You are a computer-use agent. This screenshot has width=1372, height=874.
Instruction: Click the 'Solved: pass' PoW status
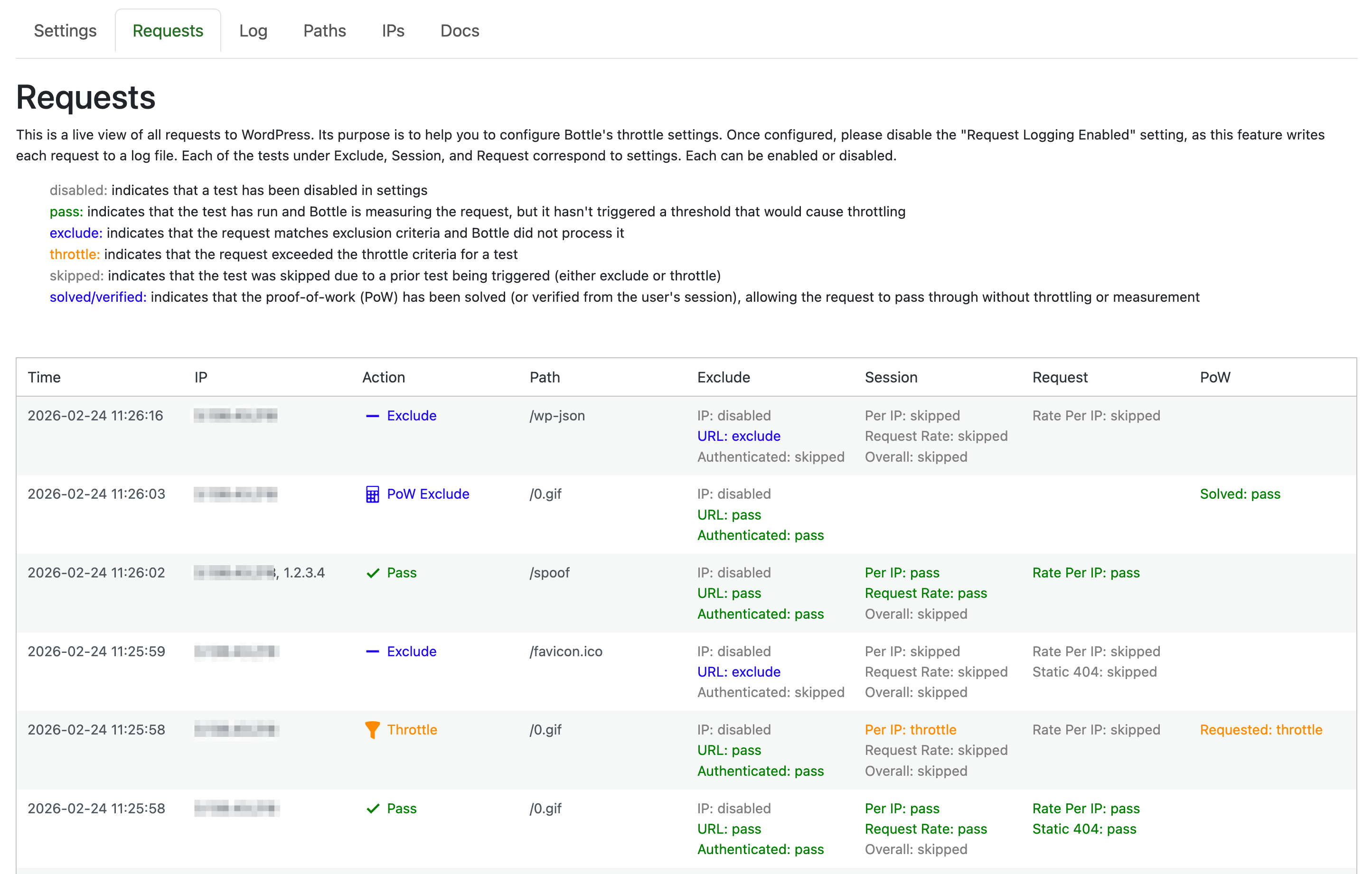[x=1240, y=494]
